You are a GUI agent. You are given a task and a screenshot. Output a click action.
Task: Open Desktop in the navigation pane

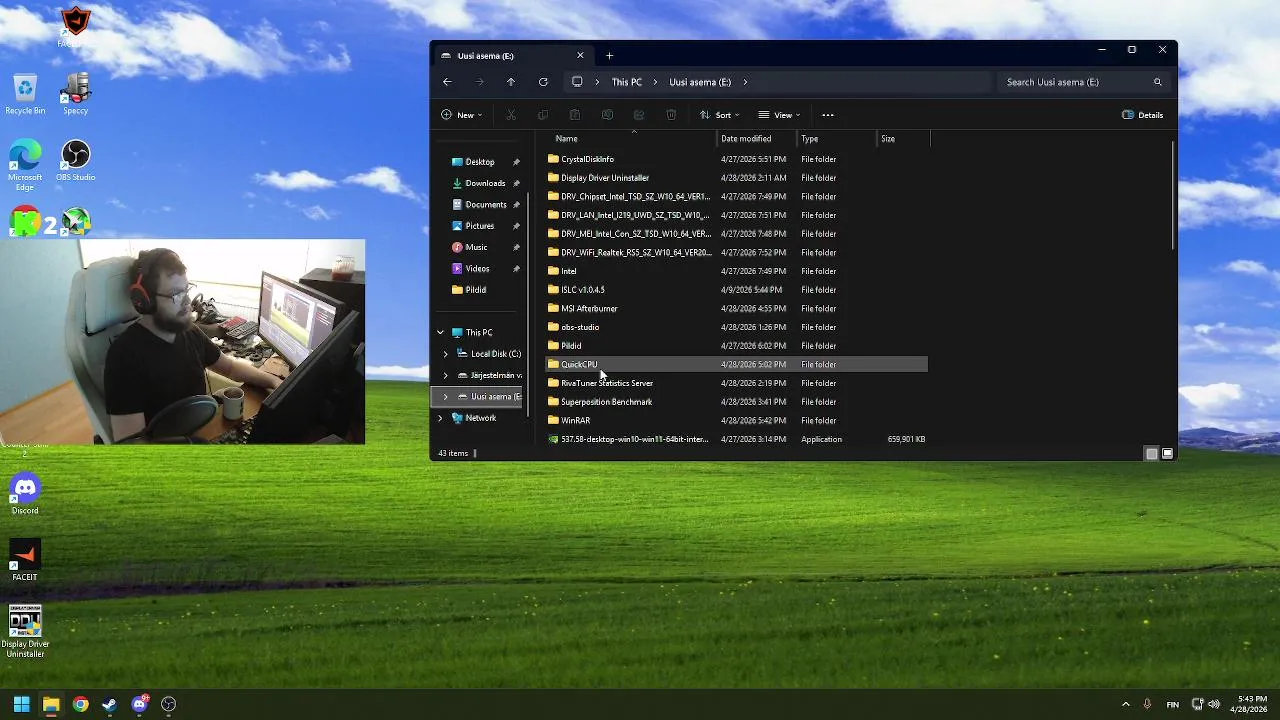click(479, 162)
